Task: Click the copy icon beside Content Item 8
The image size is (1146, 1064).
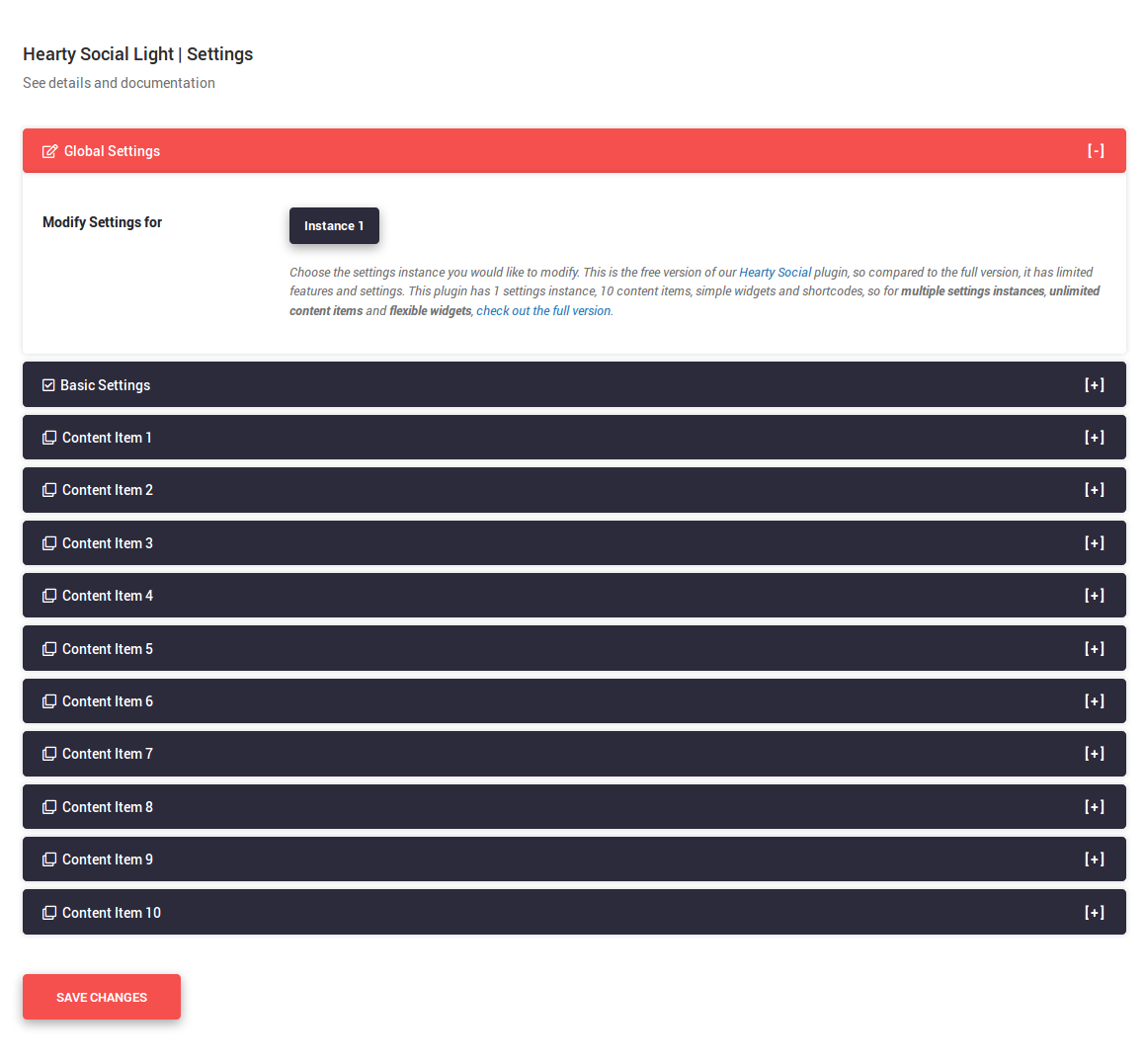Action: tap(49, 807)
